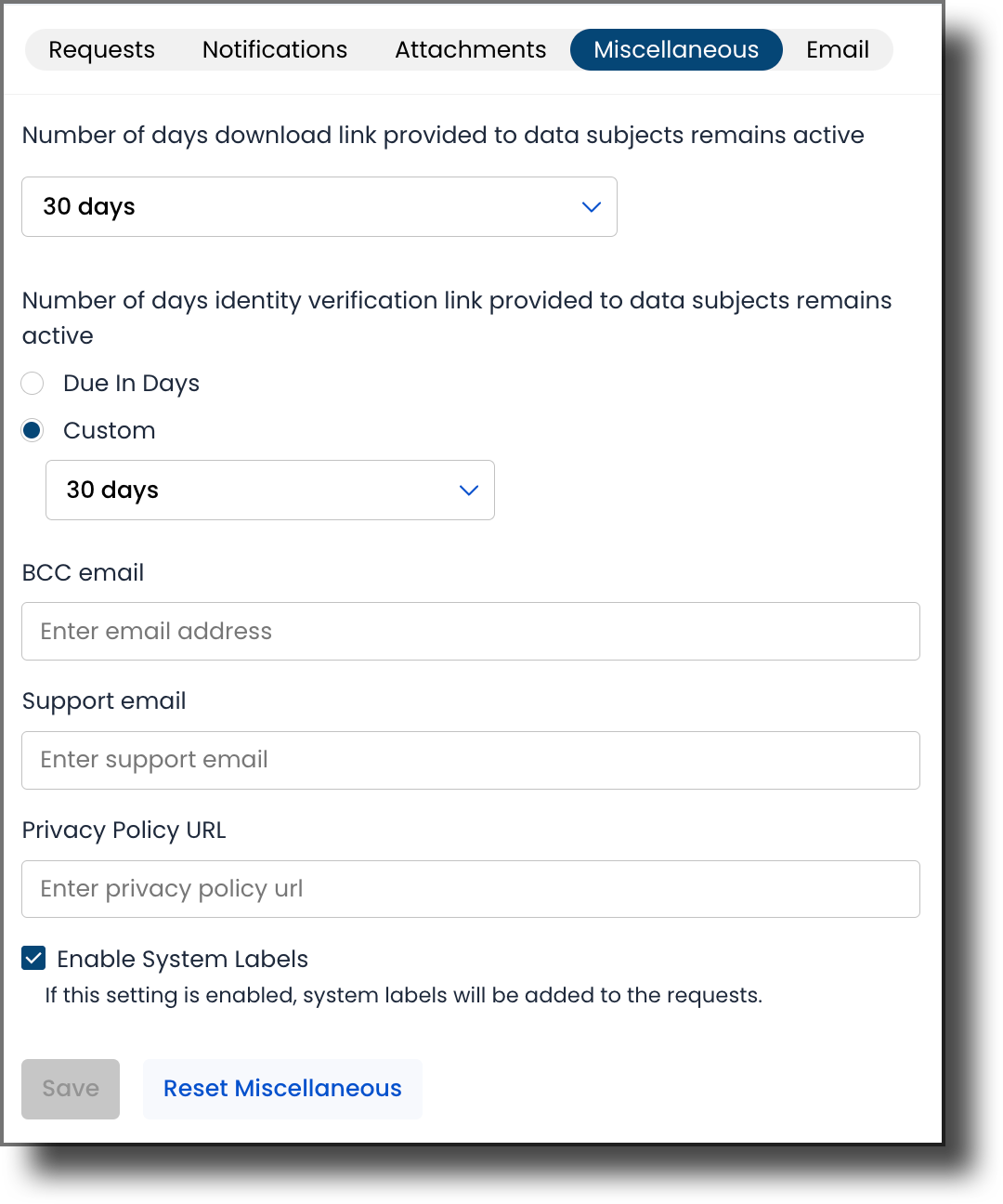
Task: Open the download link duration dropdown
Action: [319, 206]
